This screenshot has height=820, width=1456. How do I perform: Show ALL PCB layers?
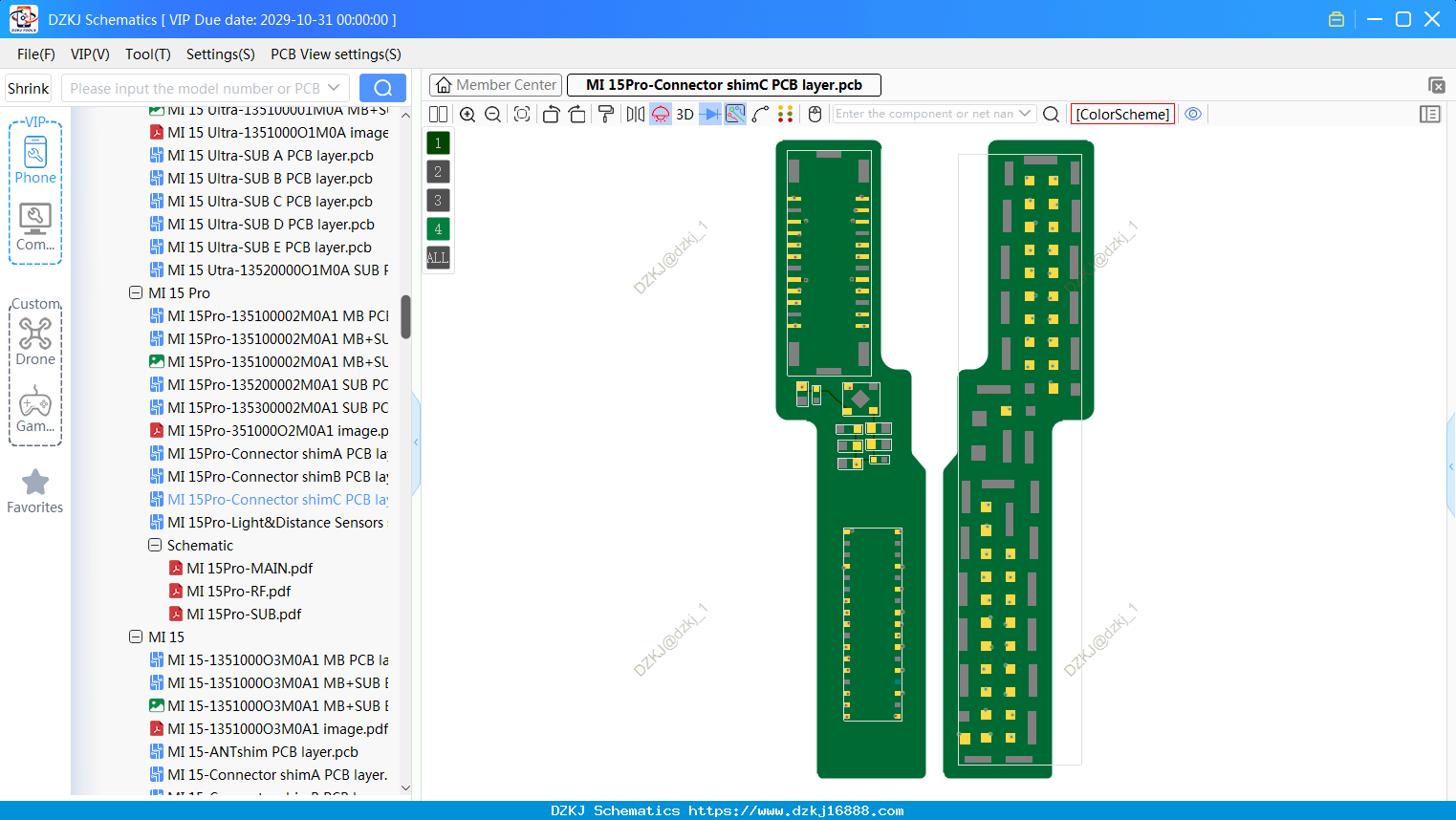(438, 258)
